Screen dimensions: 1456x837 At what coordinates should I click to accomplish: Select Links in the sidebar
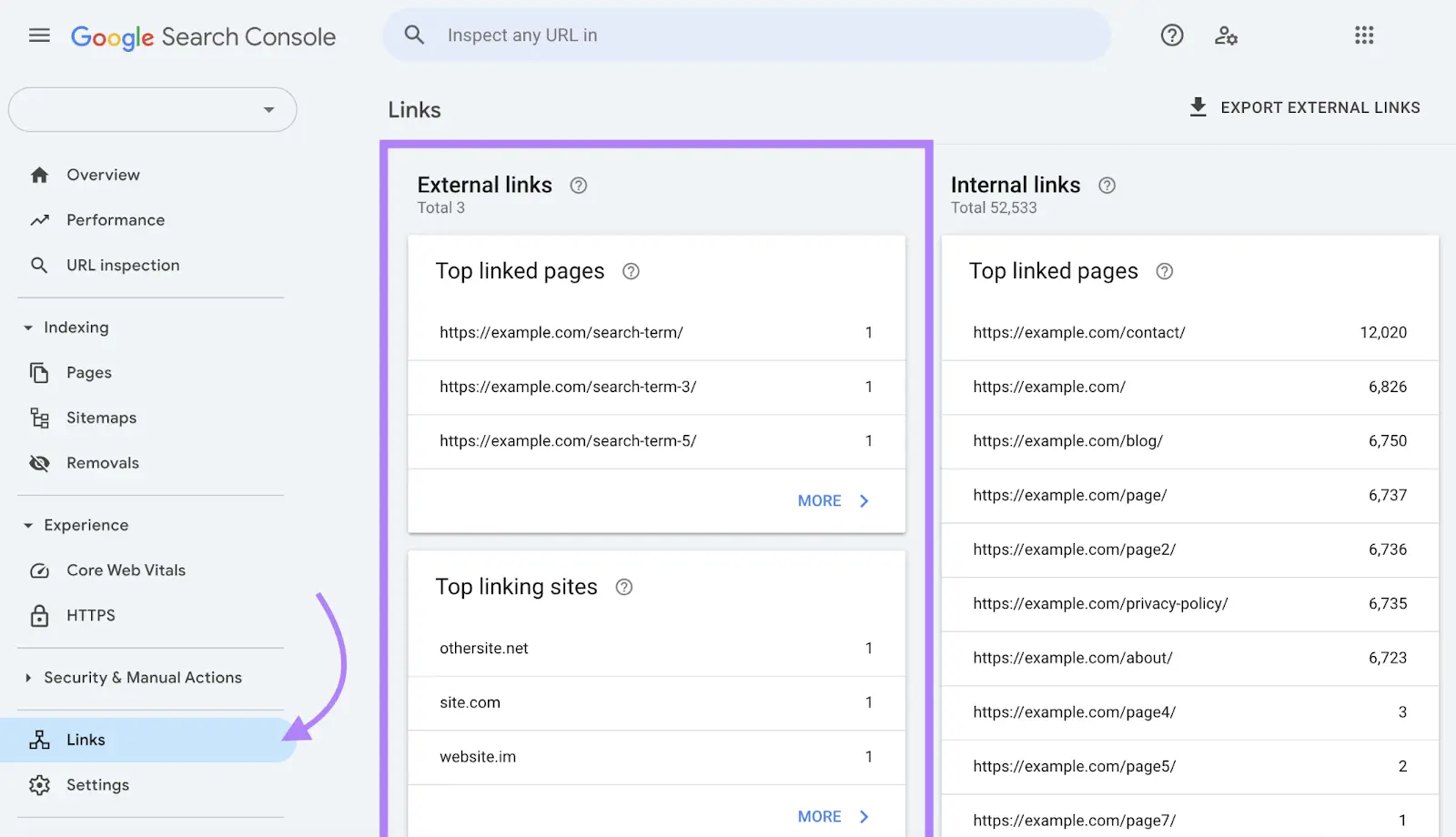148,740
